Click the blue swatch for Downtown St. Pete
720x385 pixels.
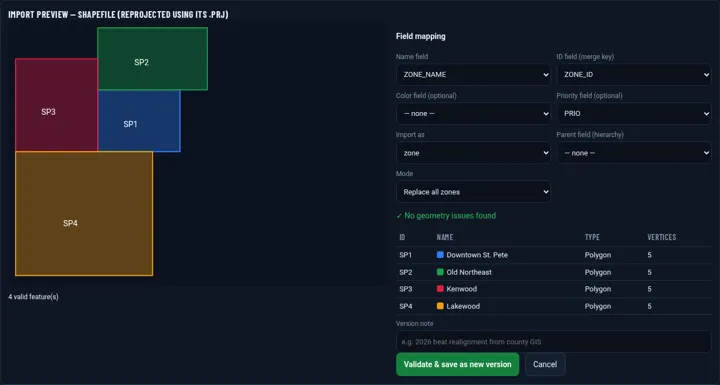click(x=440, y=255)
